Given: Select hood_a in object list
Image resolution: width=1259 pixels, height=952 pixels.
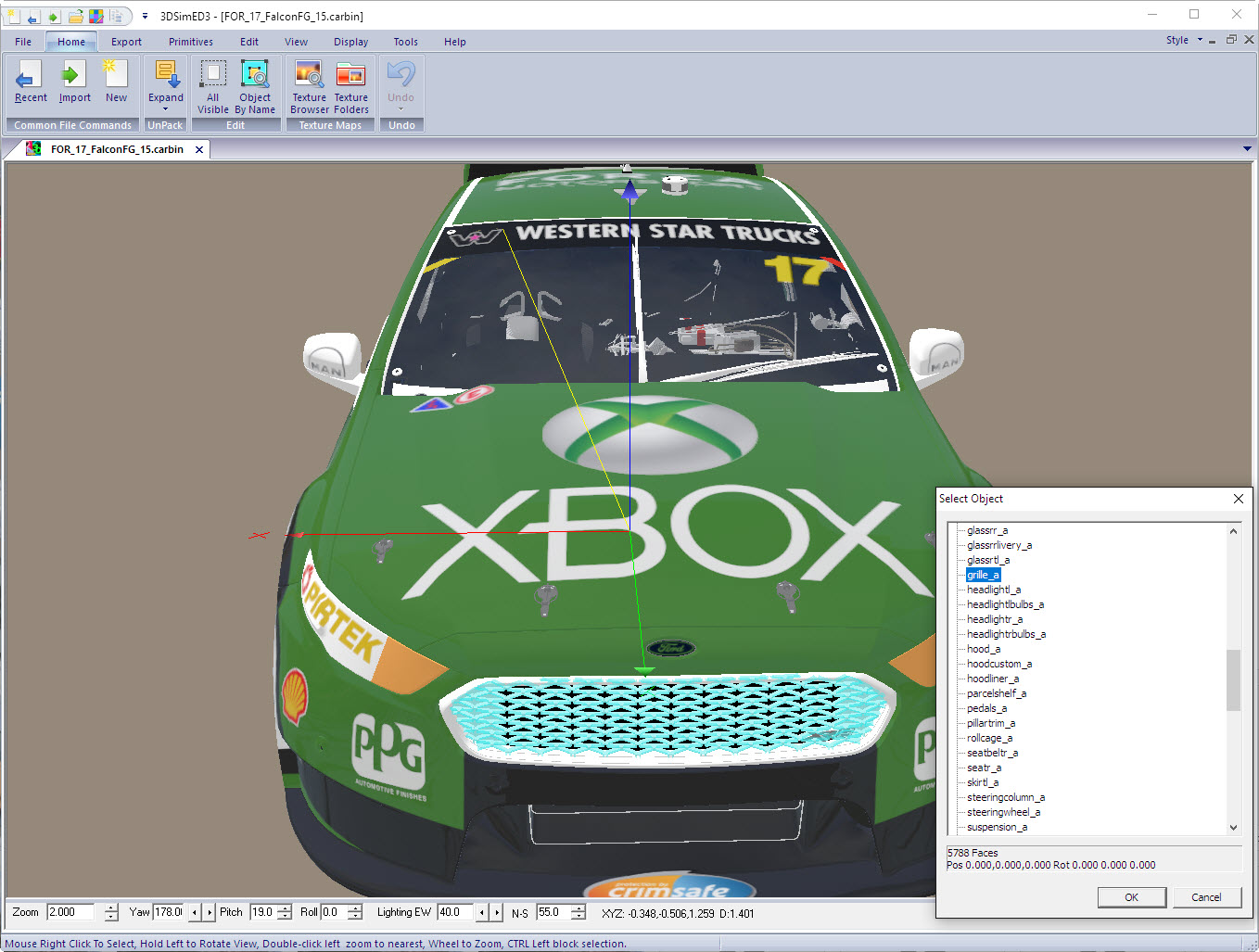Looking at the screenshot, I should tap(984, 649).
